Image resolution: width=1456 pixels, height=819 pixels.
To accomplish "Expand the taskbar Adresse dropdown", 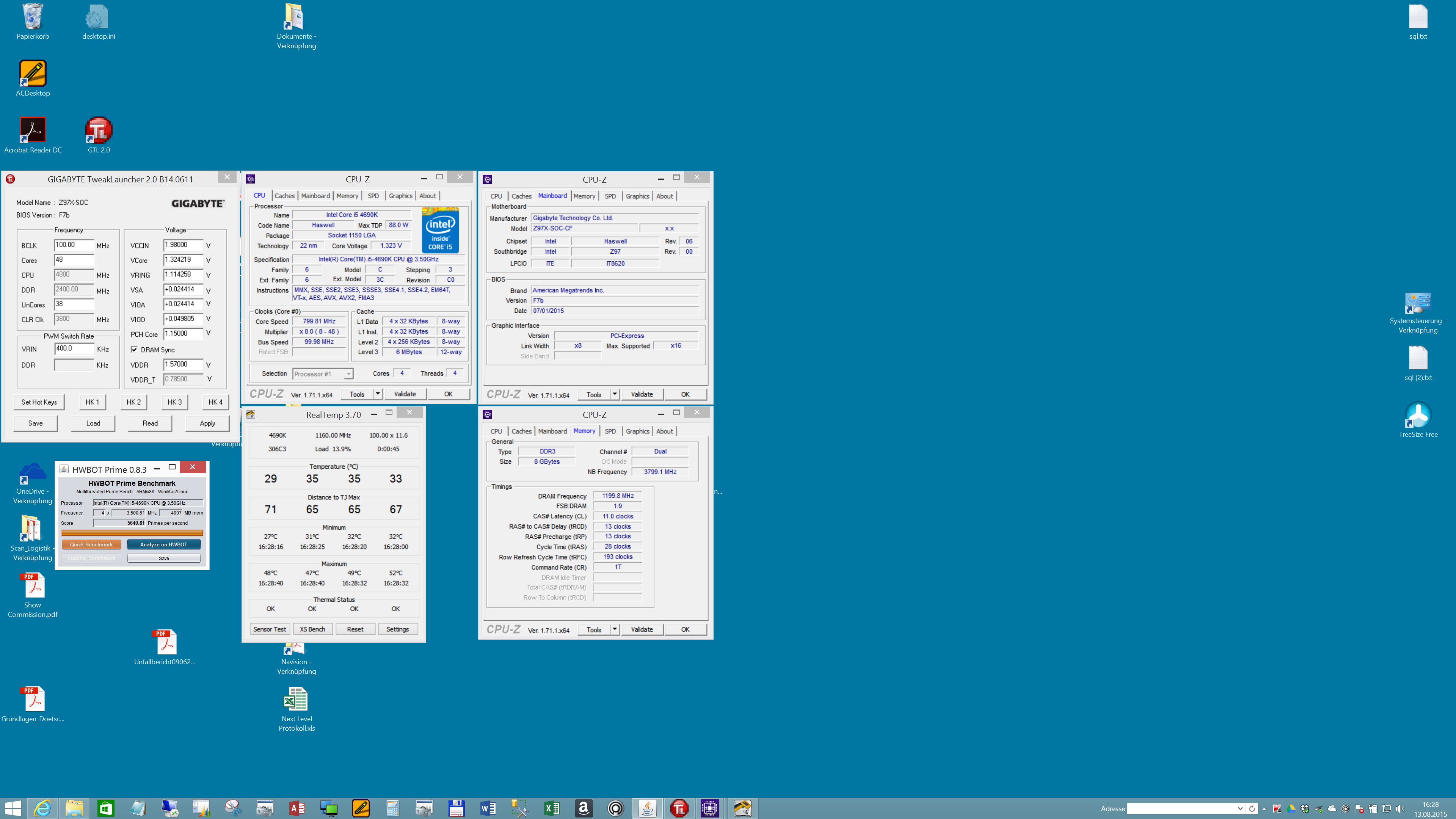I will point(1240,809).
